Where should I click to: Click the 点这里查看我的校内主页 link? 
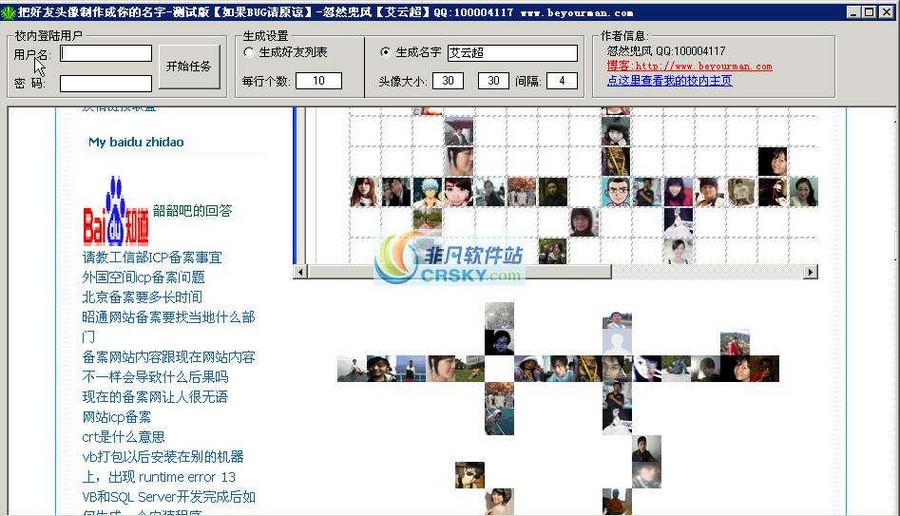tap(669, 80)
